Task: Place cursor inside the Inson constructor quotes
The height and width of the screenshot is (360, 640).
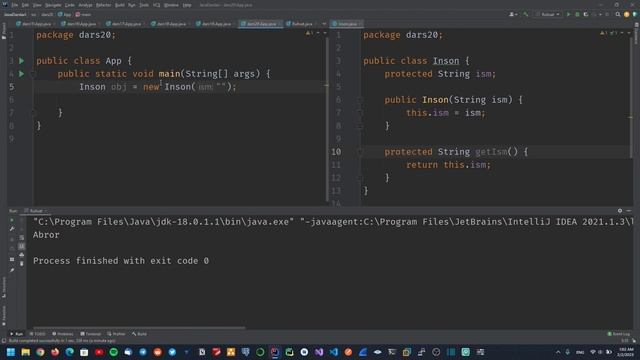Action: [x=221, y=87]
